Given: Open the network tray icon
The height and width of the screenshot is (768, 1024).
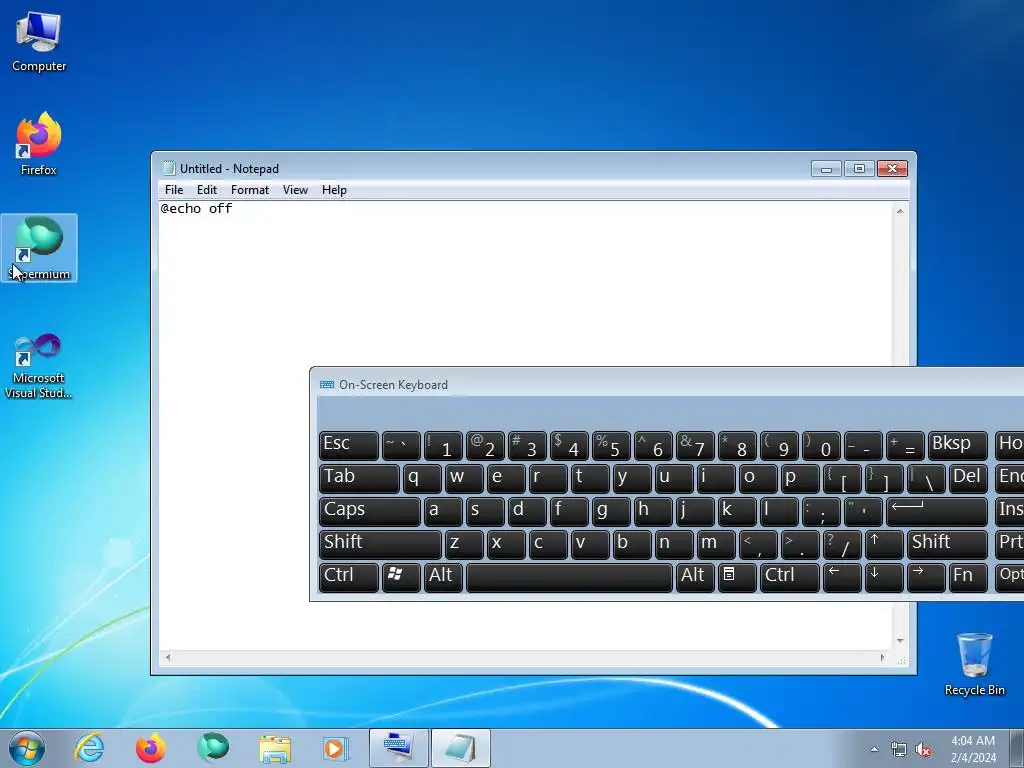Looking at the screenshot, I should coord(899,749).
